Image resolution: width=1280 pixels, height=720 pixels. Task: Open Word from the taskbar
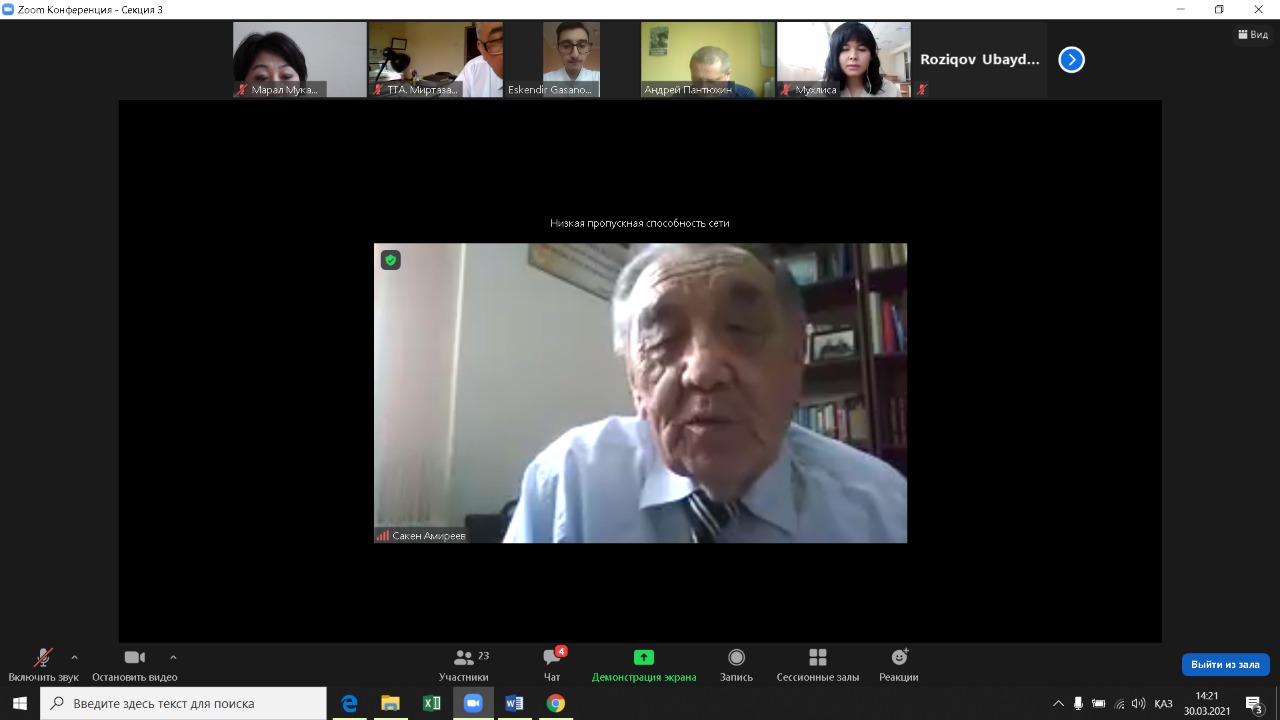514,703
